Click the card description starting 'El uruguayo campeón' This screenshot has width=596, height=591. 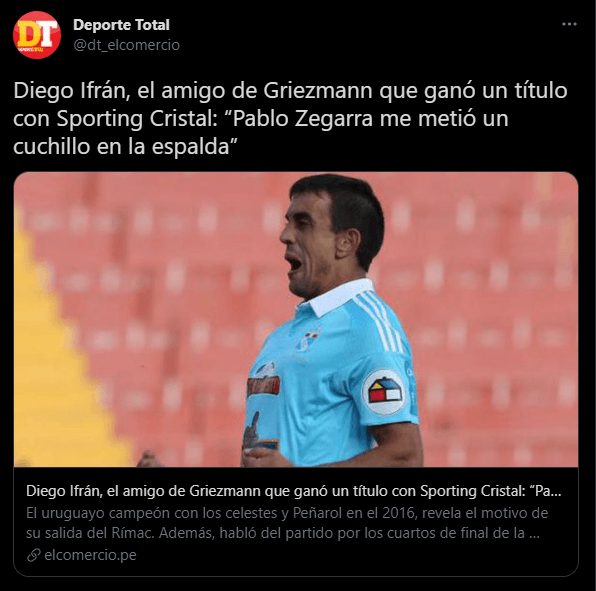287,523
